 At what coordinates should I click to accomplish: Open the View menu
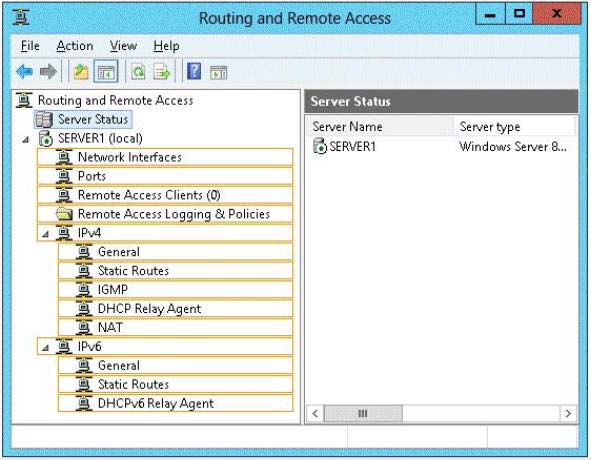click(123, 46)
